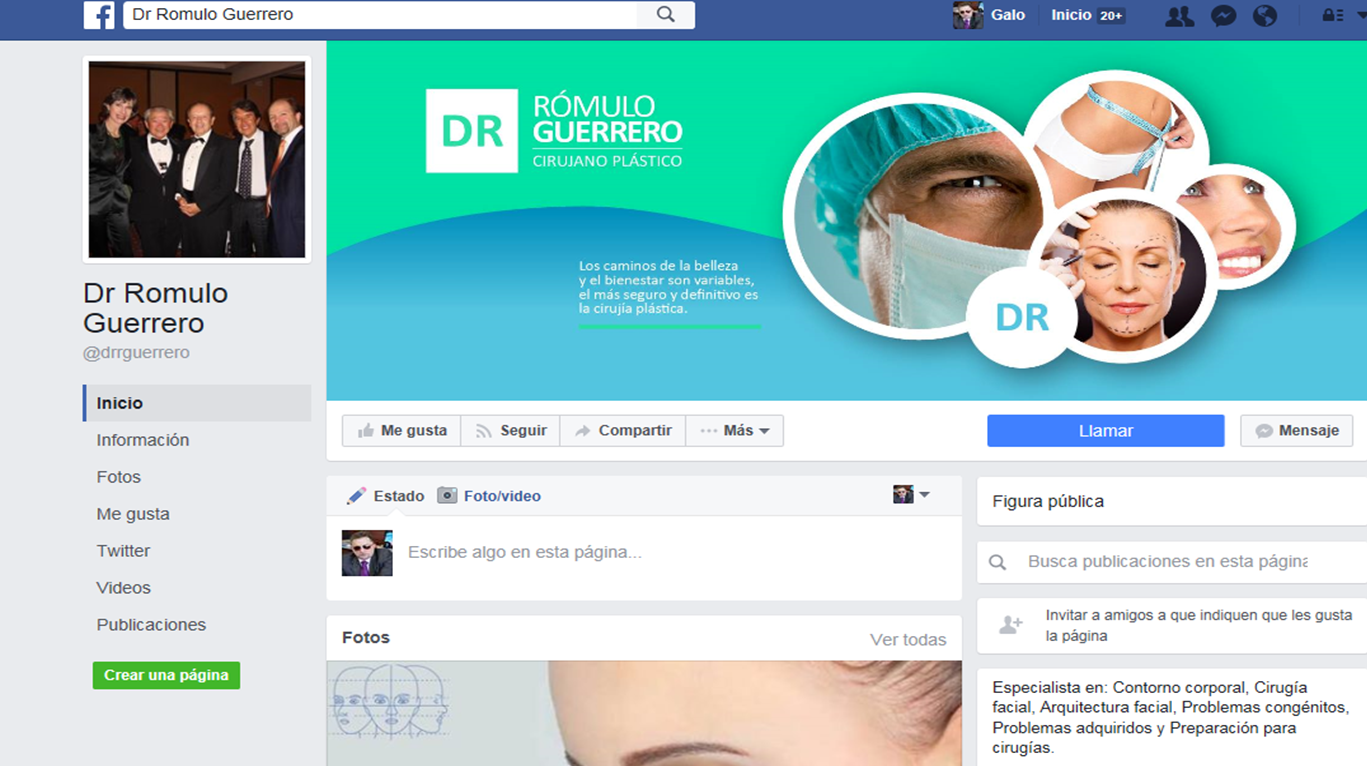Click the search magnifier button
The height and width of the screenshot is (766, 1367).
tap(665, 15)
